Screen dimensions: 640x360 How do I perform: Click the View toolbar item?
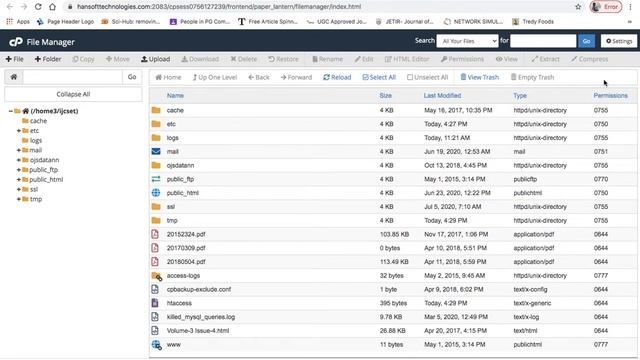point(507,59)
